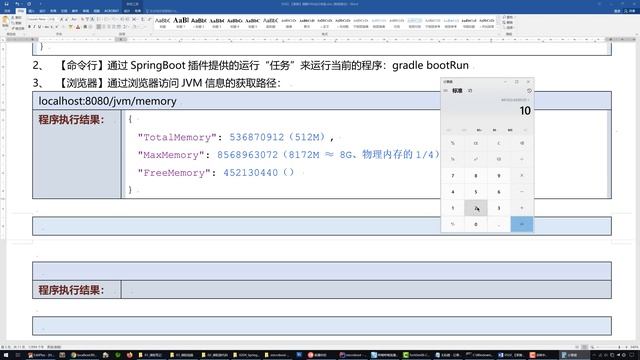Toggle italic formatting
This screenshot has height=360, width=640.
(x=34, y=27)
